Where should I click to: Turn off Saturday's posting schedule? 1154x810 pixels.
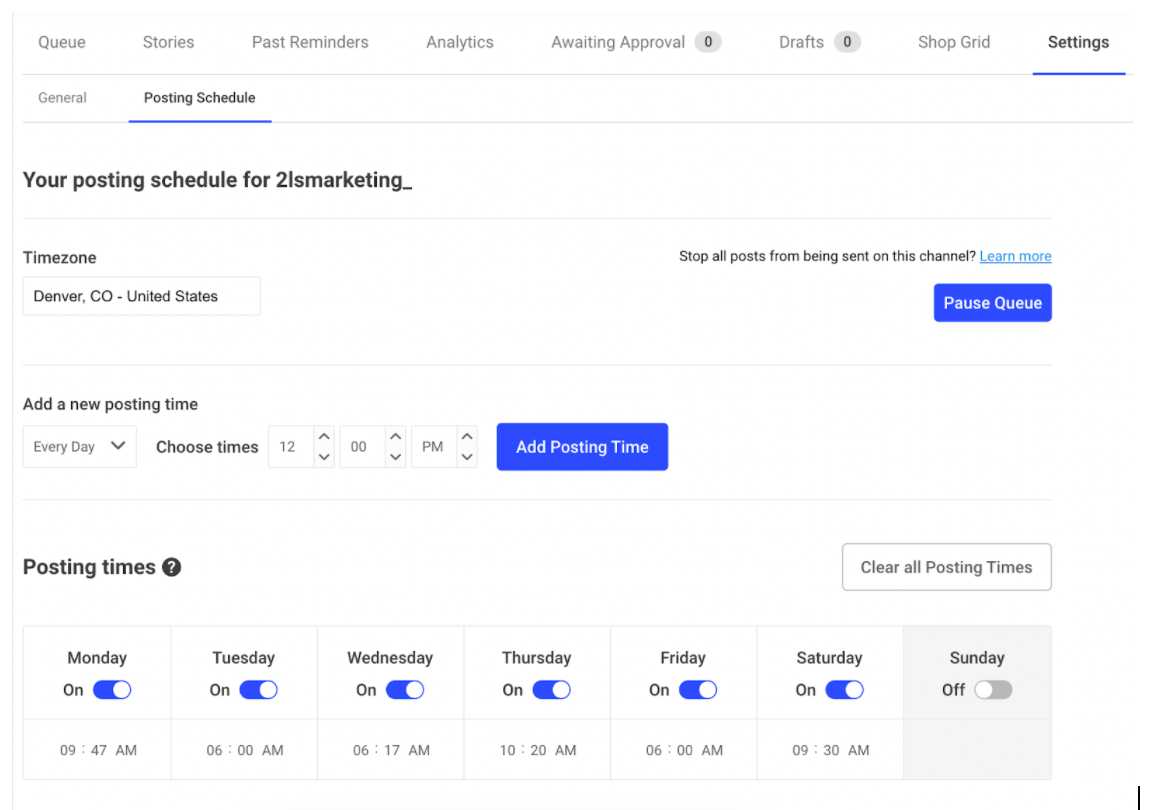[x=844, y=689]
